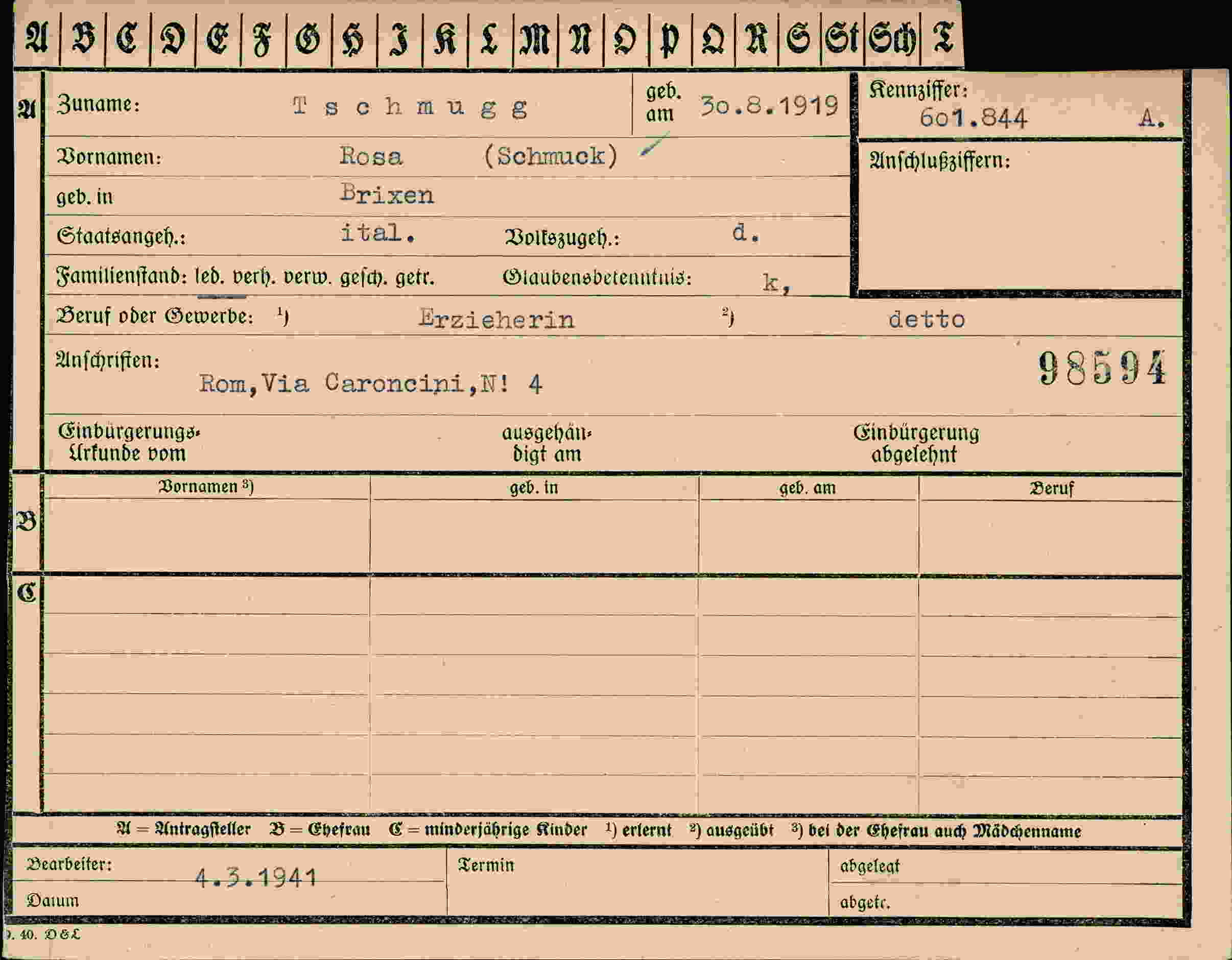Click the Beruf oder Gewerbe label
This screenshot has height=960, width=1232.
(155, 316)
